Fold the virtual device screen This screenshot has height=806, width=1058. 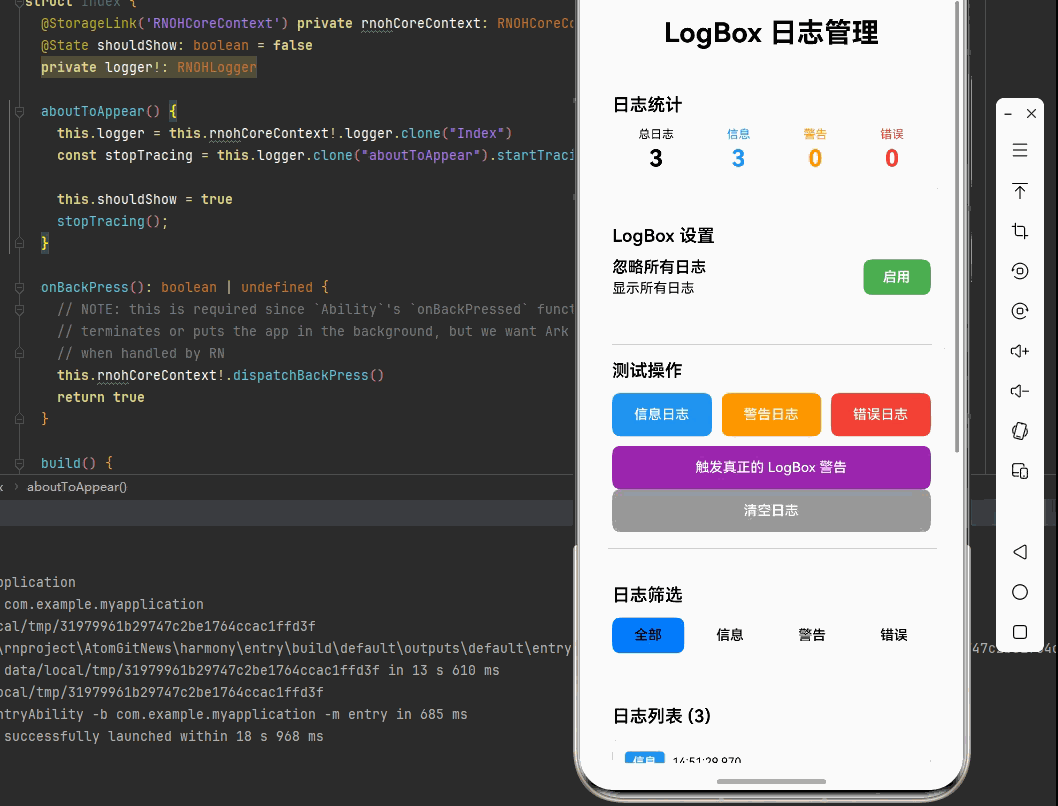pos(1020,471)
